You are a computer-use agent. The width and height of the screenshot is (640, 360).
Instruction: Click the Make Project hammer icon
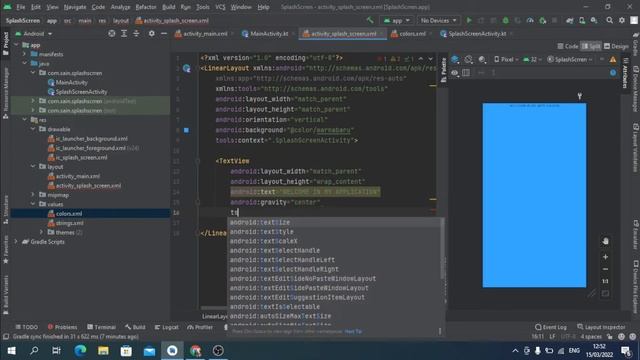click(370, 20)
